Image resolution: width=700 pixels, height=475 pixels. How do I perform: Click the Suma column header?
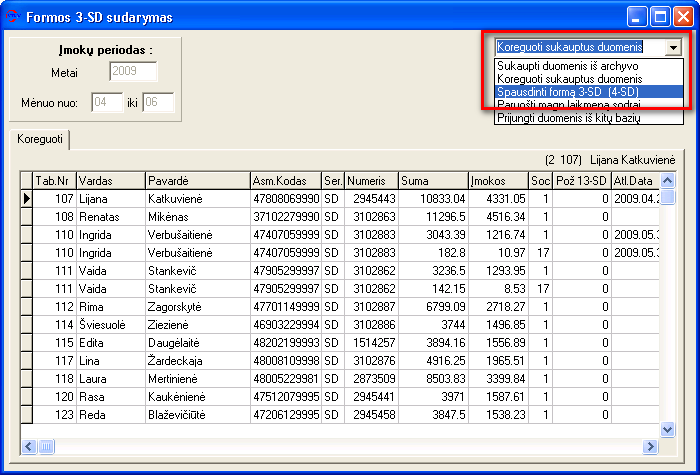tap(433, 181)
